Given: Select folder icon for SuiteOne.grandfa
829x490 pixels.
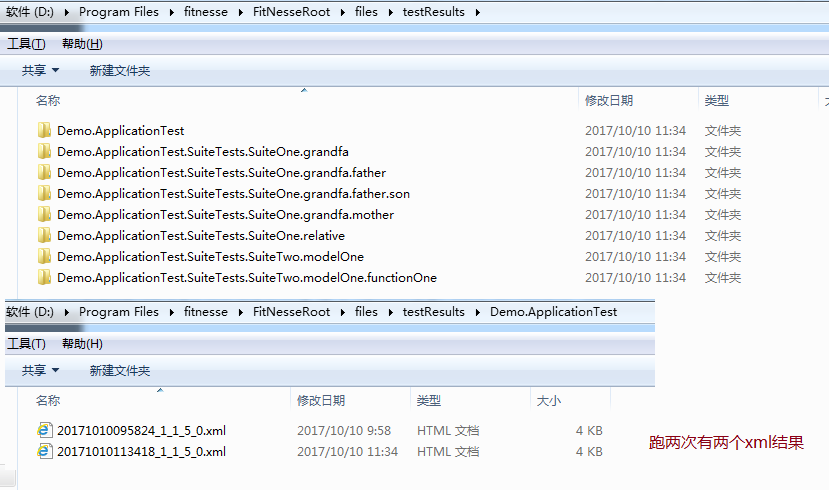Looking at the screenshot, I should (44, 152).
